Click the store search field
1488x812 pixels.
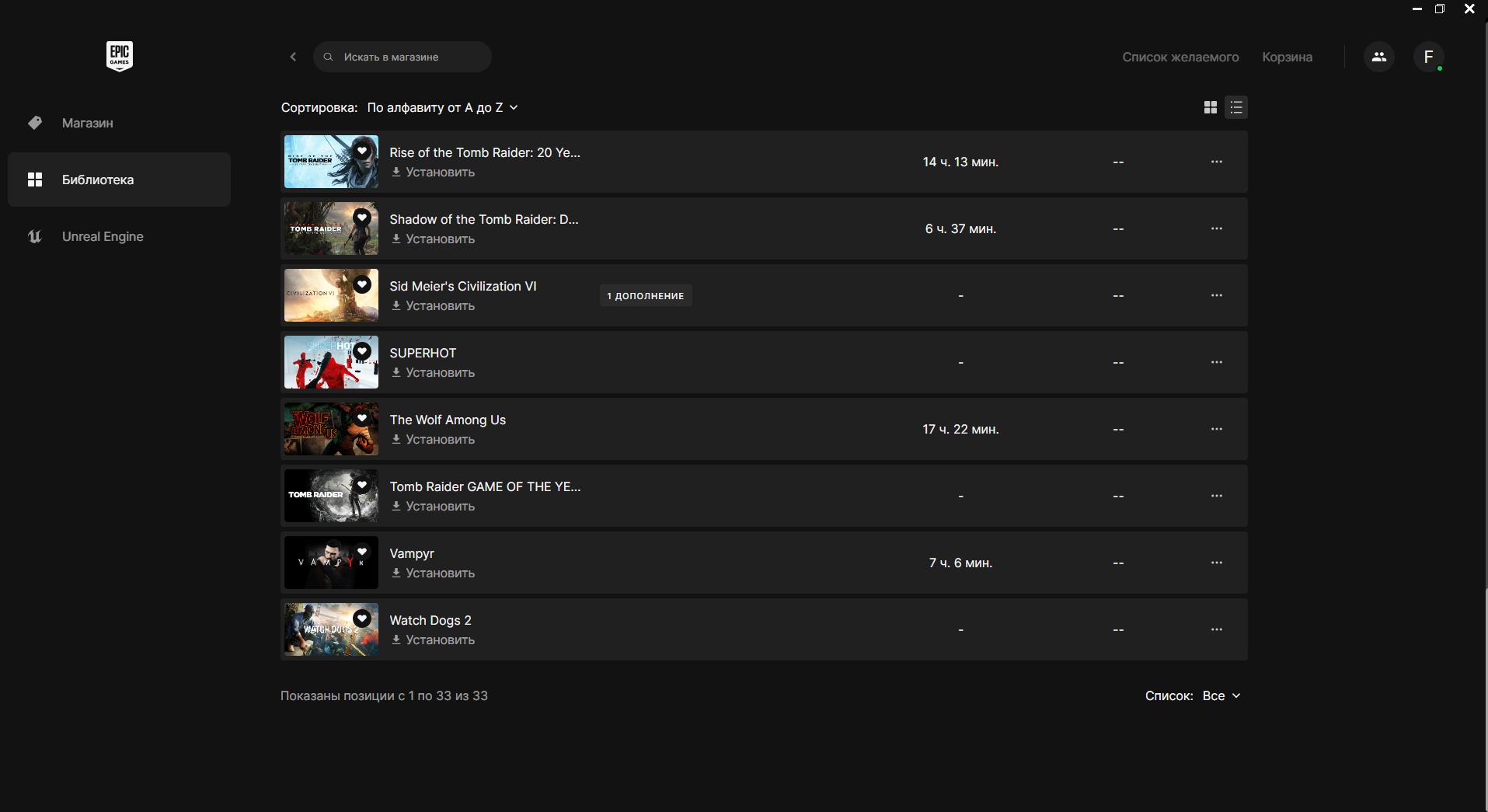[x=402, y=57]
